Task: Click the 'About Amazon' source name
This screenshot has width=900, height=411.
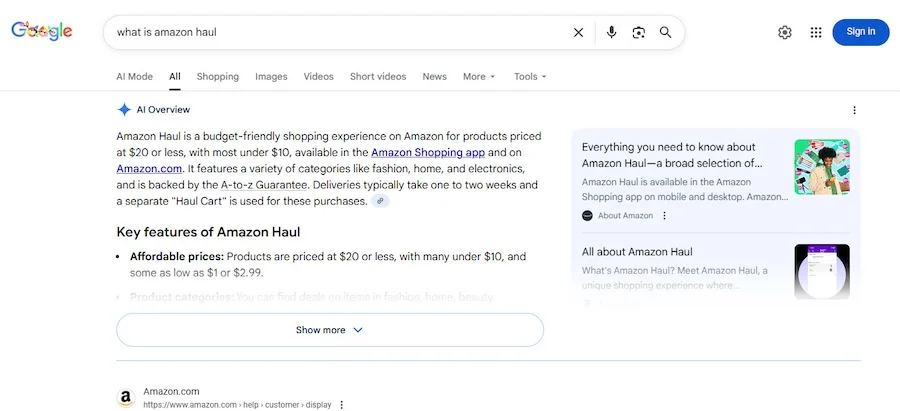Action: [625, 216]
